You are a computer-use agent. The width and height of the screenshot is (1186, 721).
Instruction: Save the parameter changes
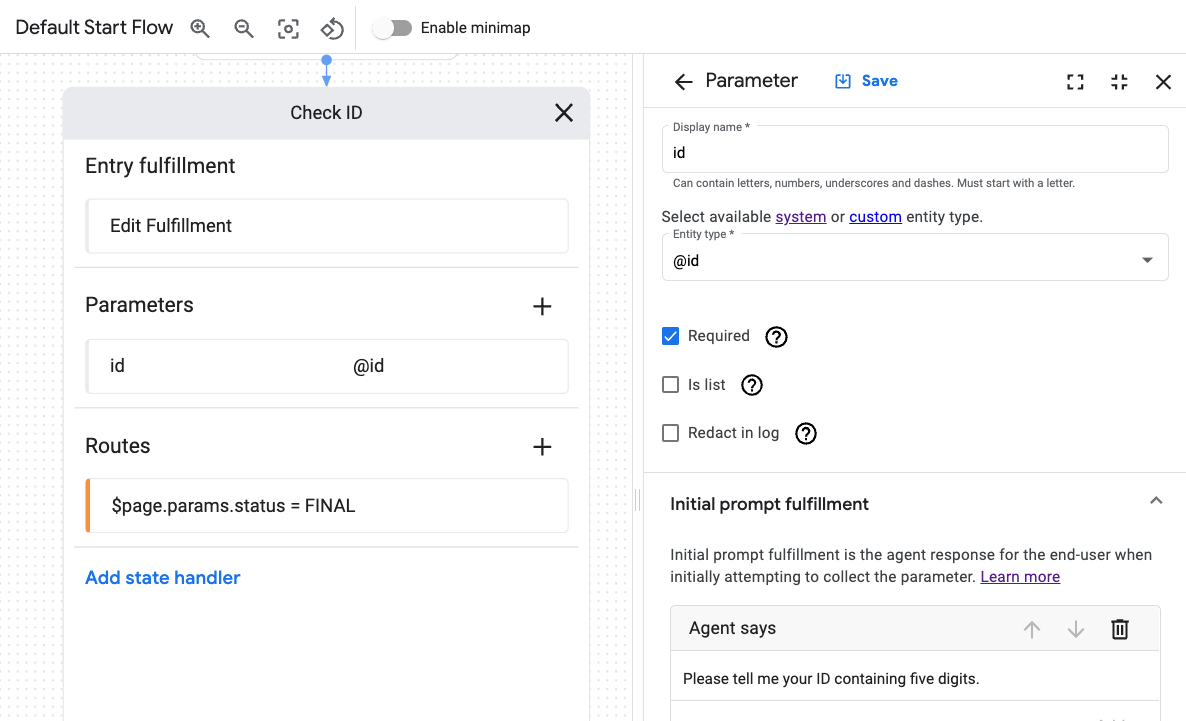pos(866,81)
